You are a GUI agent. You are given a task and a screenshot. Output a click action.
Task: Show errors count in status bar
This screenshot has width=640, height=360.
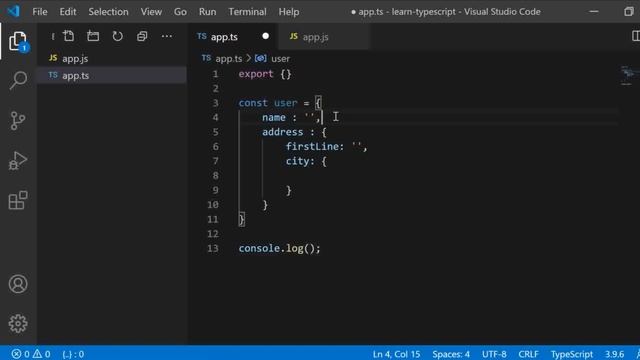[x=20, y=354]
